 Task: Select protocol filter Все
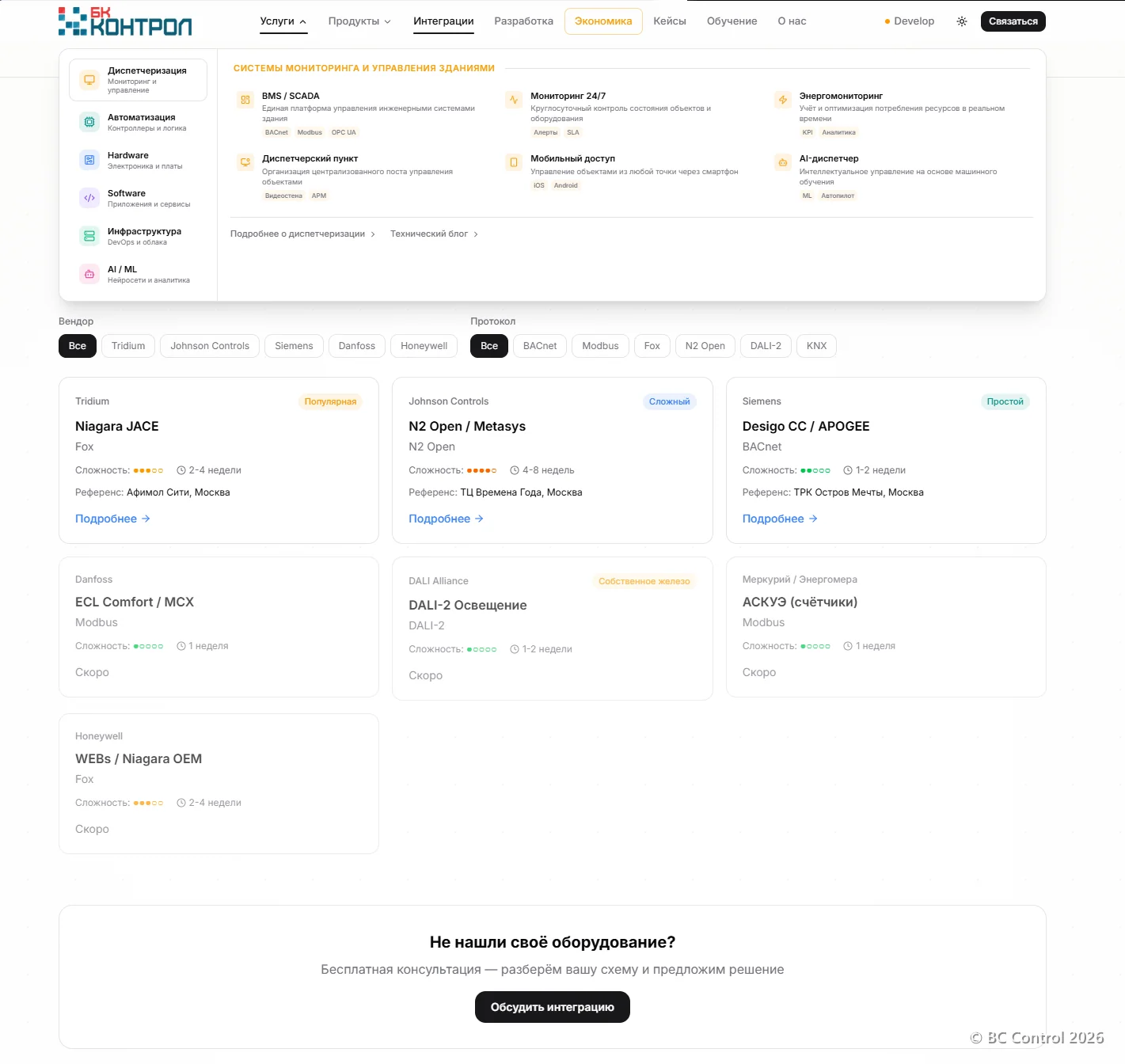[x=489, y=346]
